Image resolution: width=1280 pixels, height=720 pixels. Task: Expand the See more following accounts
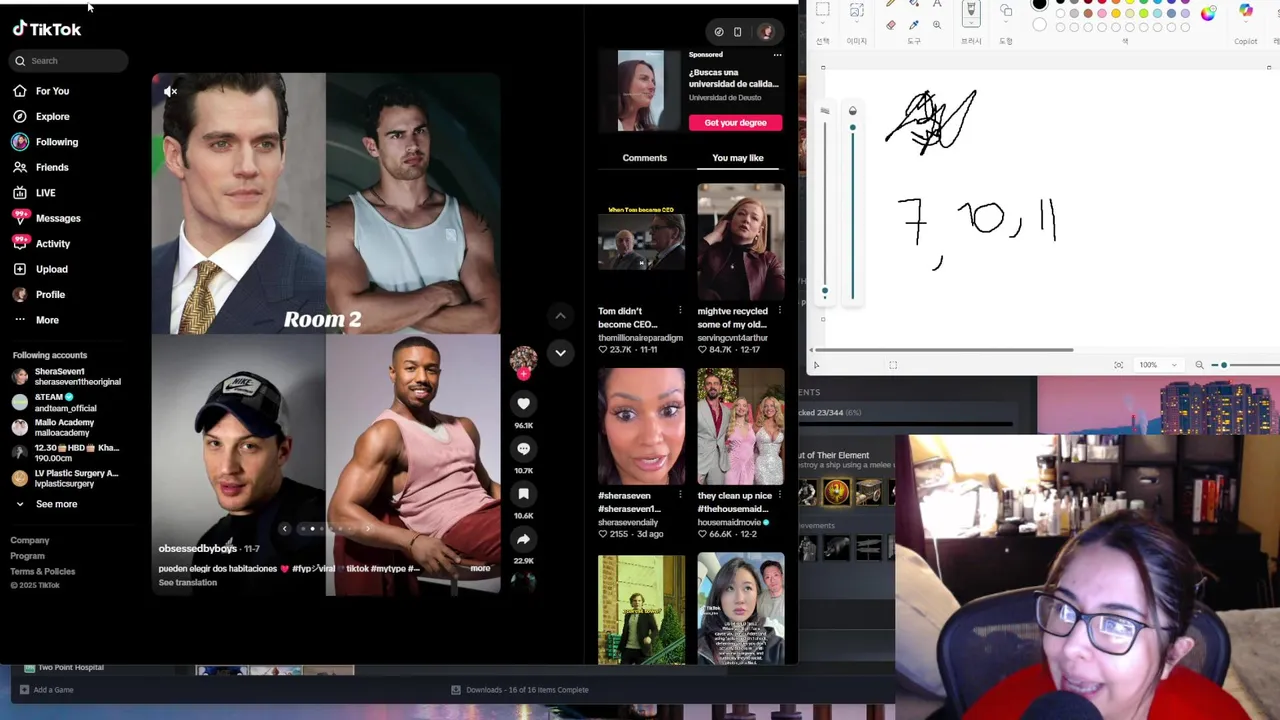[56, 504]
